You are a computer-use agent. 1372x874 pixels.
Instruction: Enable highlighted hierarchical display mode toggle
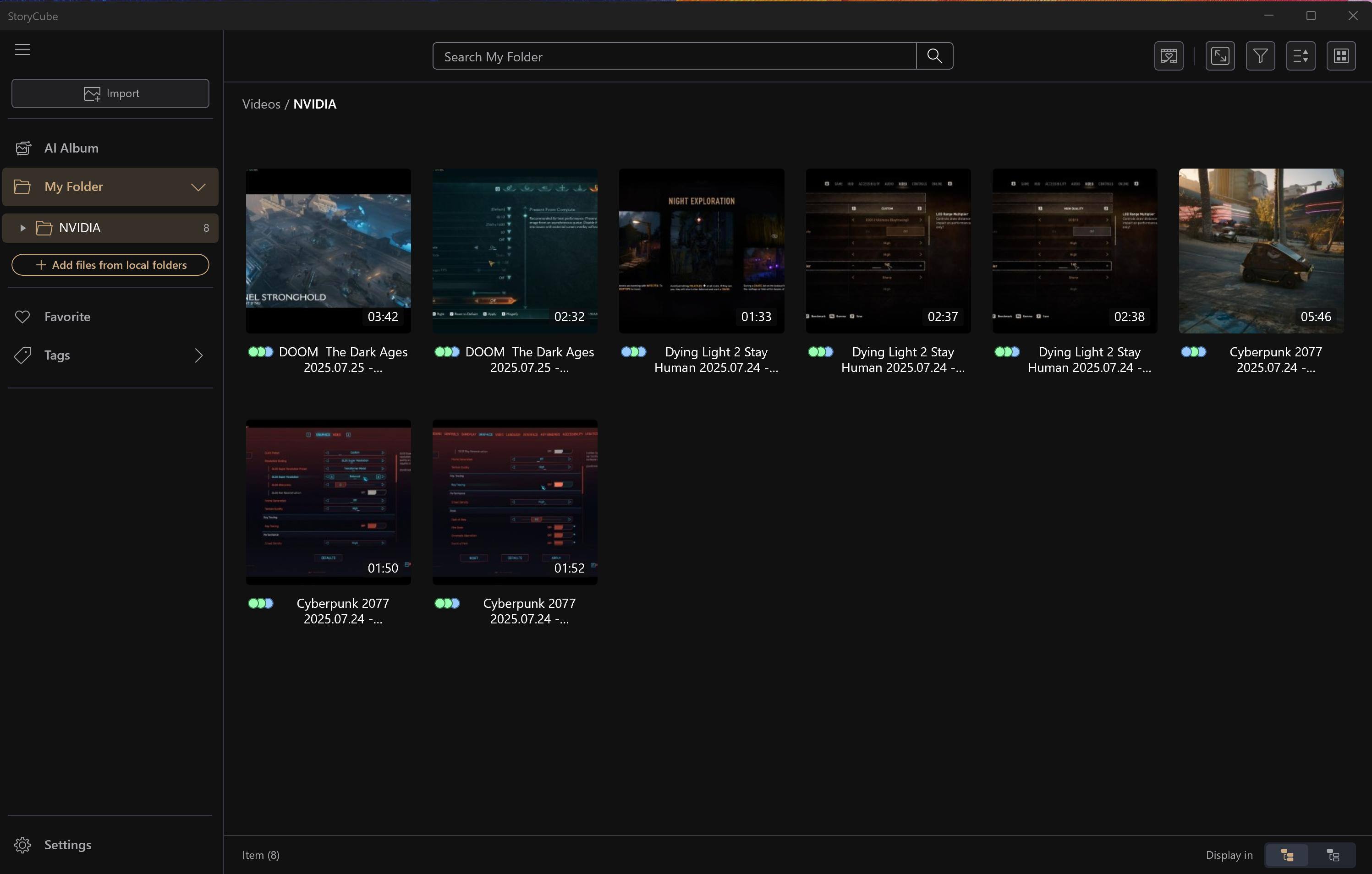(x=1287, y=855)
